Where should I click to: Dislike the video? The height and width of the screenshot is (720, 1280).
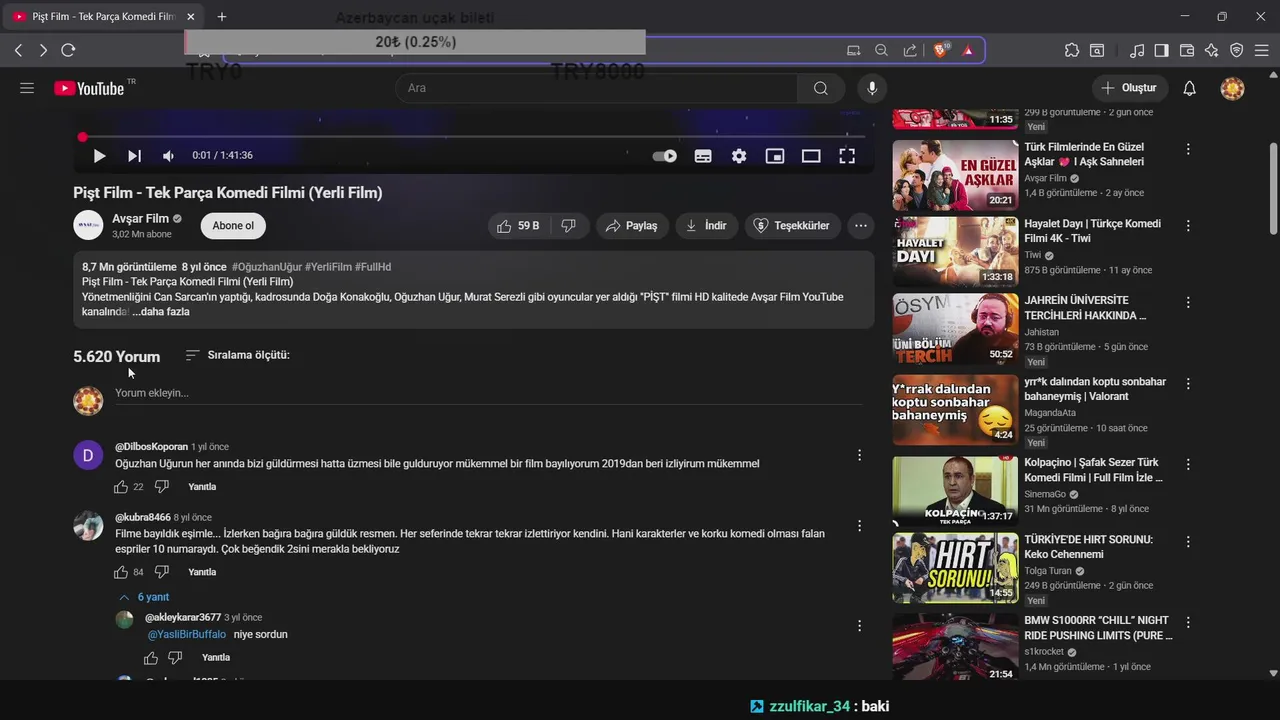pos(568,226)
